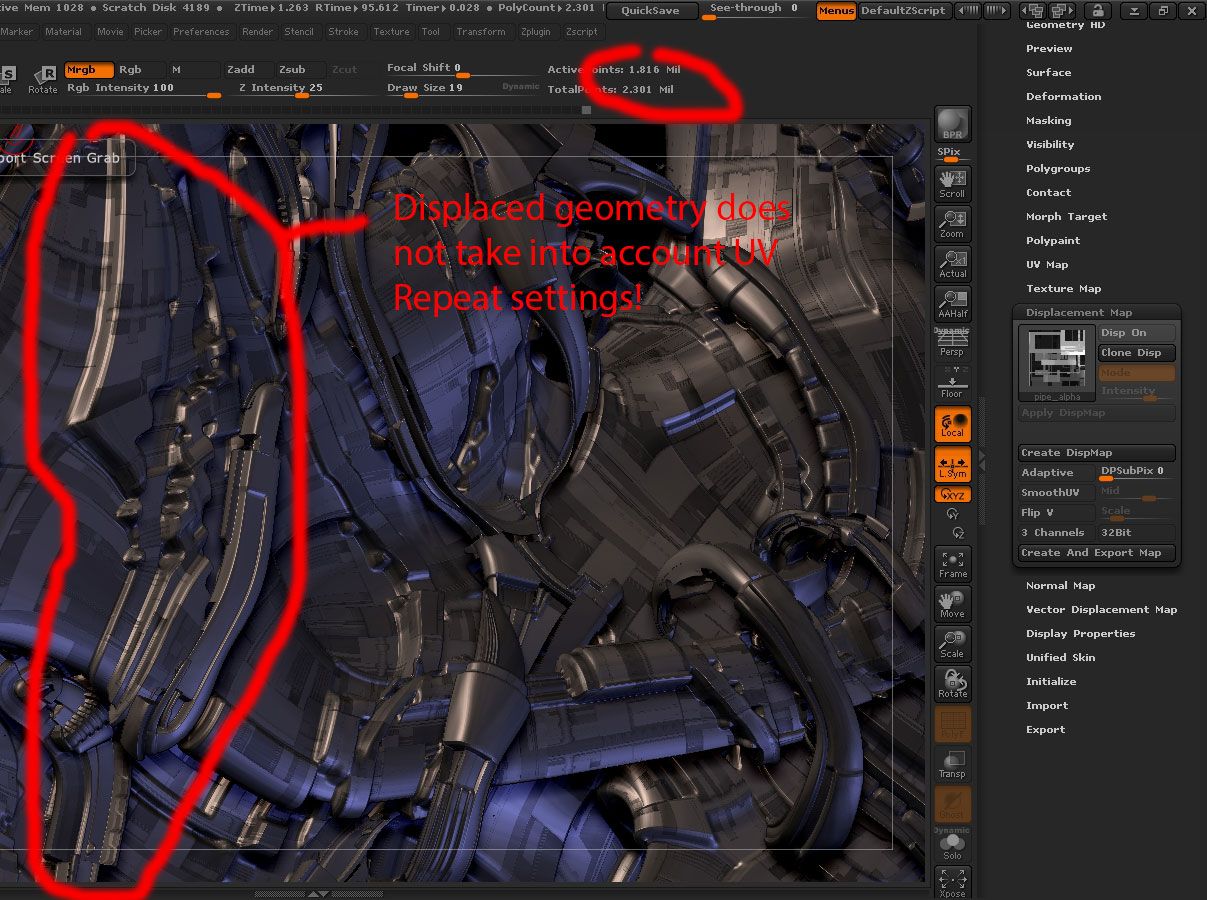1207x900 pixels.
Task: Open the Render menu
Action: click(x=257, y=31)
